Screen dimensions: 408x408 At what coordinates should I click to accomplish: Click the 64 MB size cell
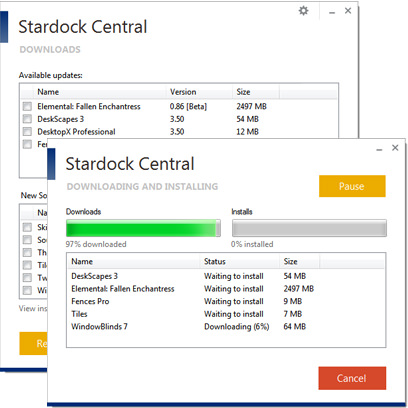(295, 327)
